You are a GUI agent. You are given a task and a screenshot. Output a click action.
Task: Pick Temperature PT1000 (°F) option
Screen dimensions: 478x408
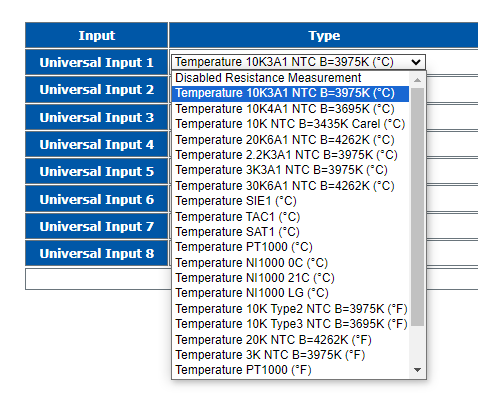point(290,370)
